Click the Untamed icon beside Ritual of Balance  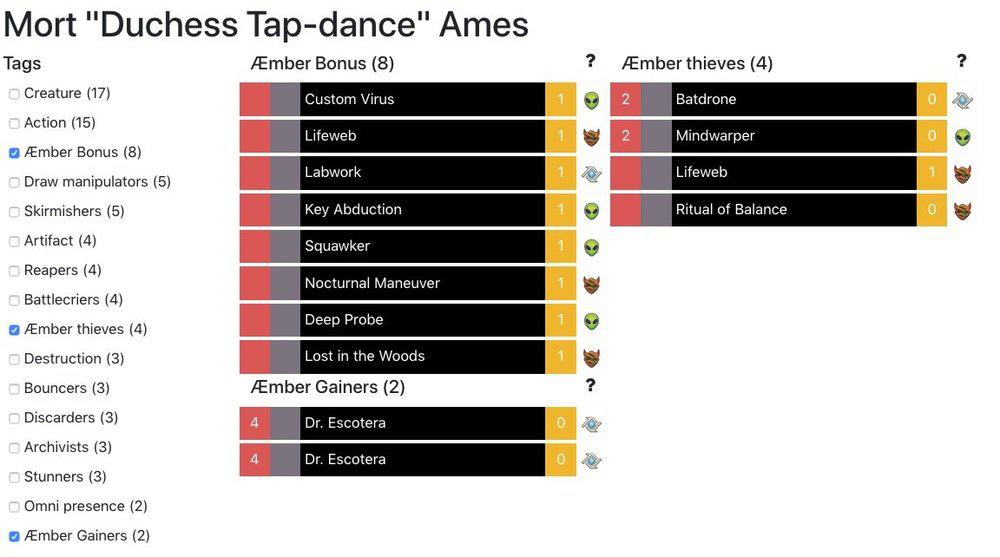click(x=962, y=210)
